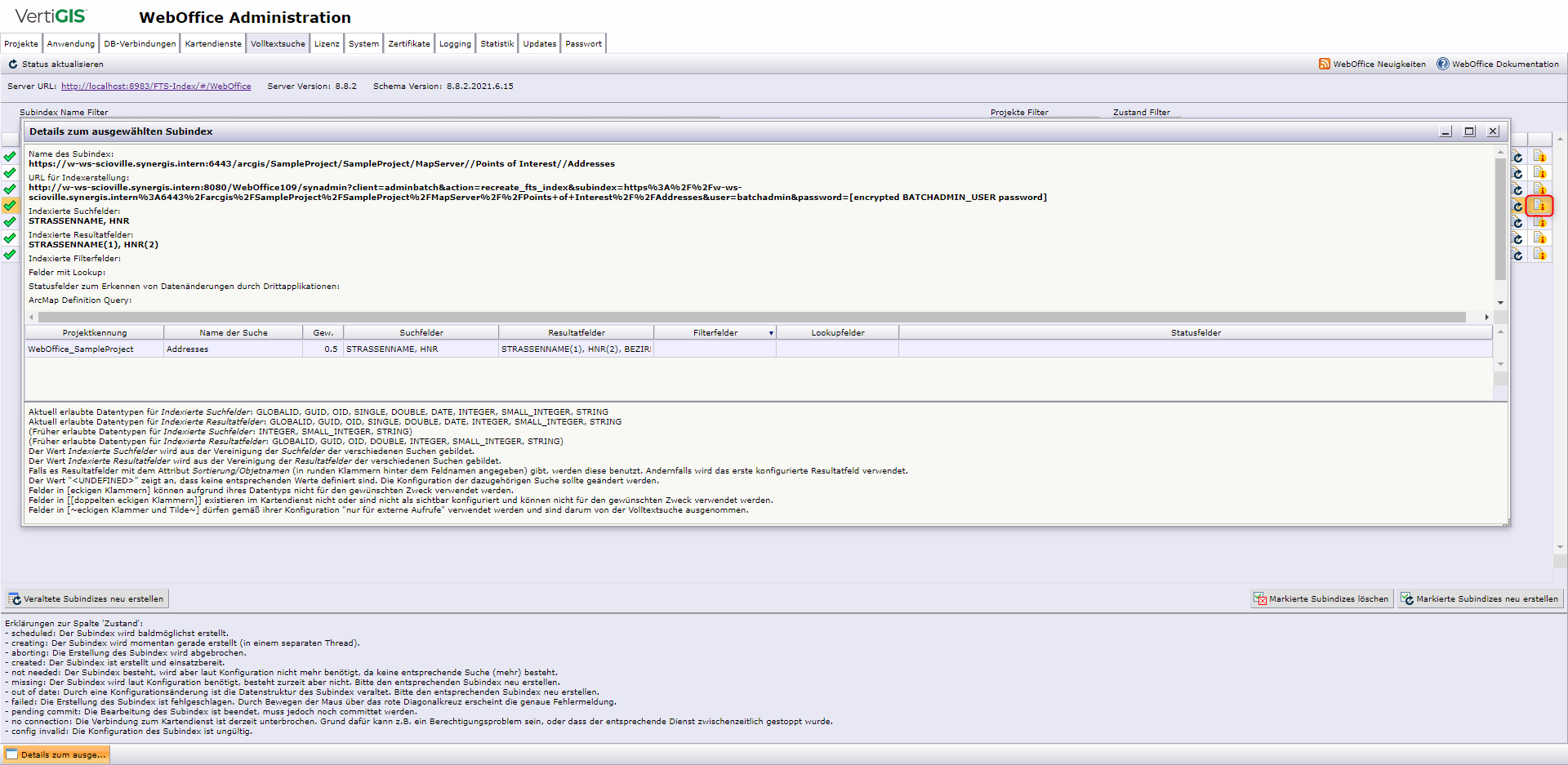Switch to the Statistik tab
The width and height of the screenshot is (1568, 765).
pos(497,43)
